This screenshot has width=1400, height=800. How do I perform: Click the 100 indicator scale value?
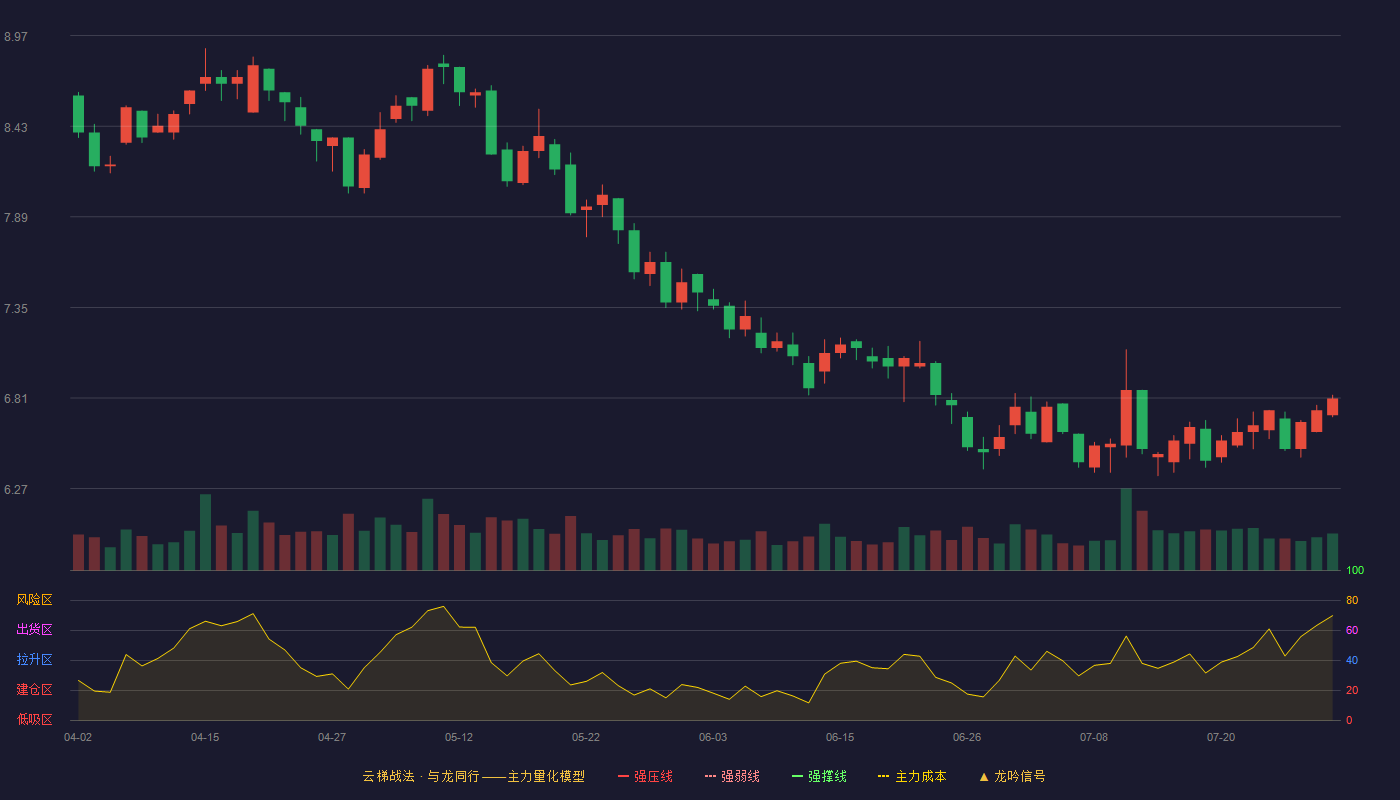tap(1355, 570)
